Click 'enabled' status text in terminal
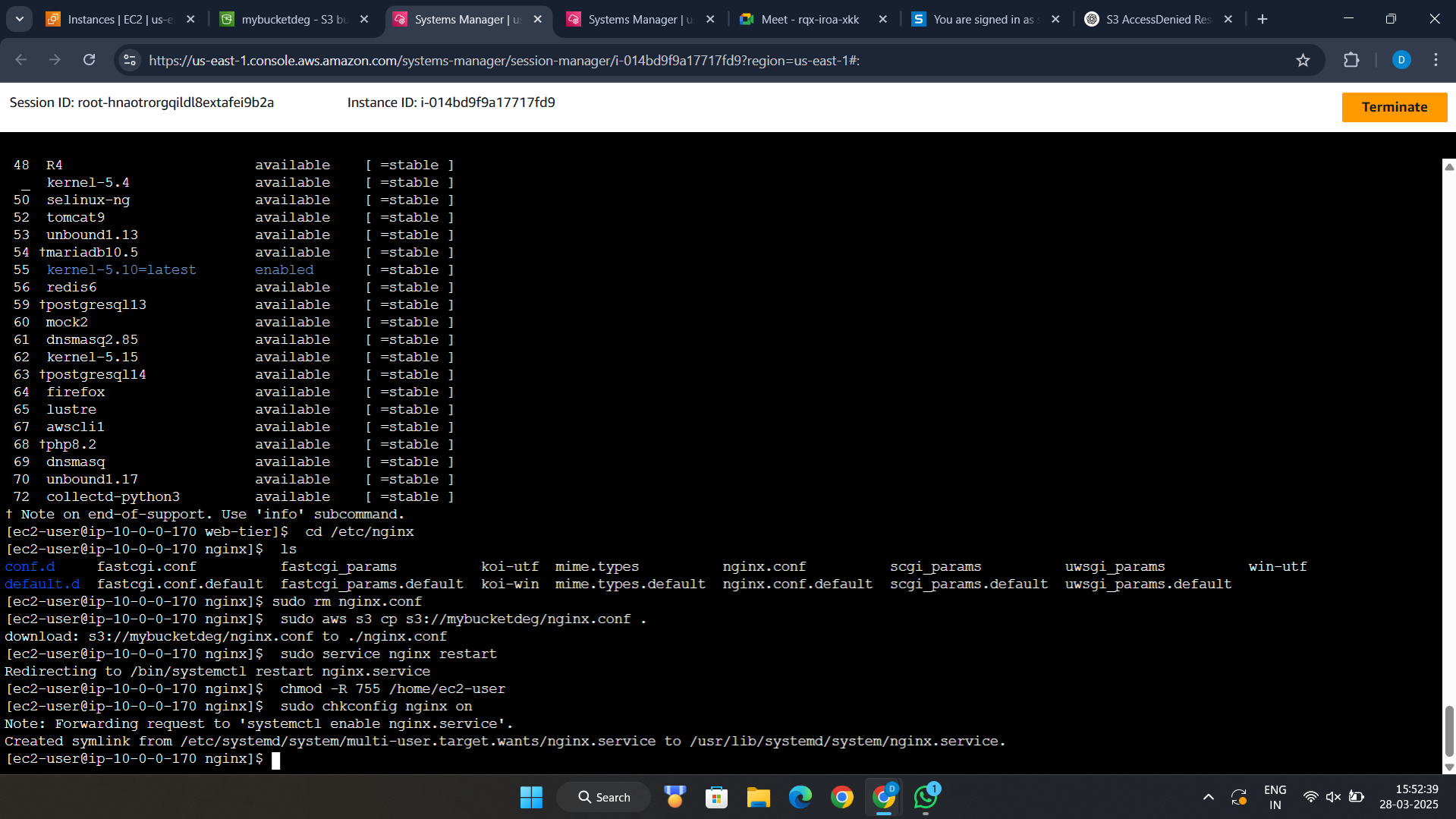The image size is (1456, 819). pos(284,270)
